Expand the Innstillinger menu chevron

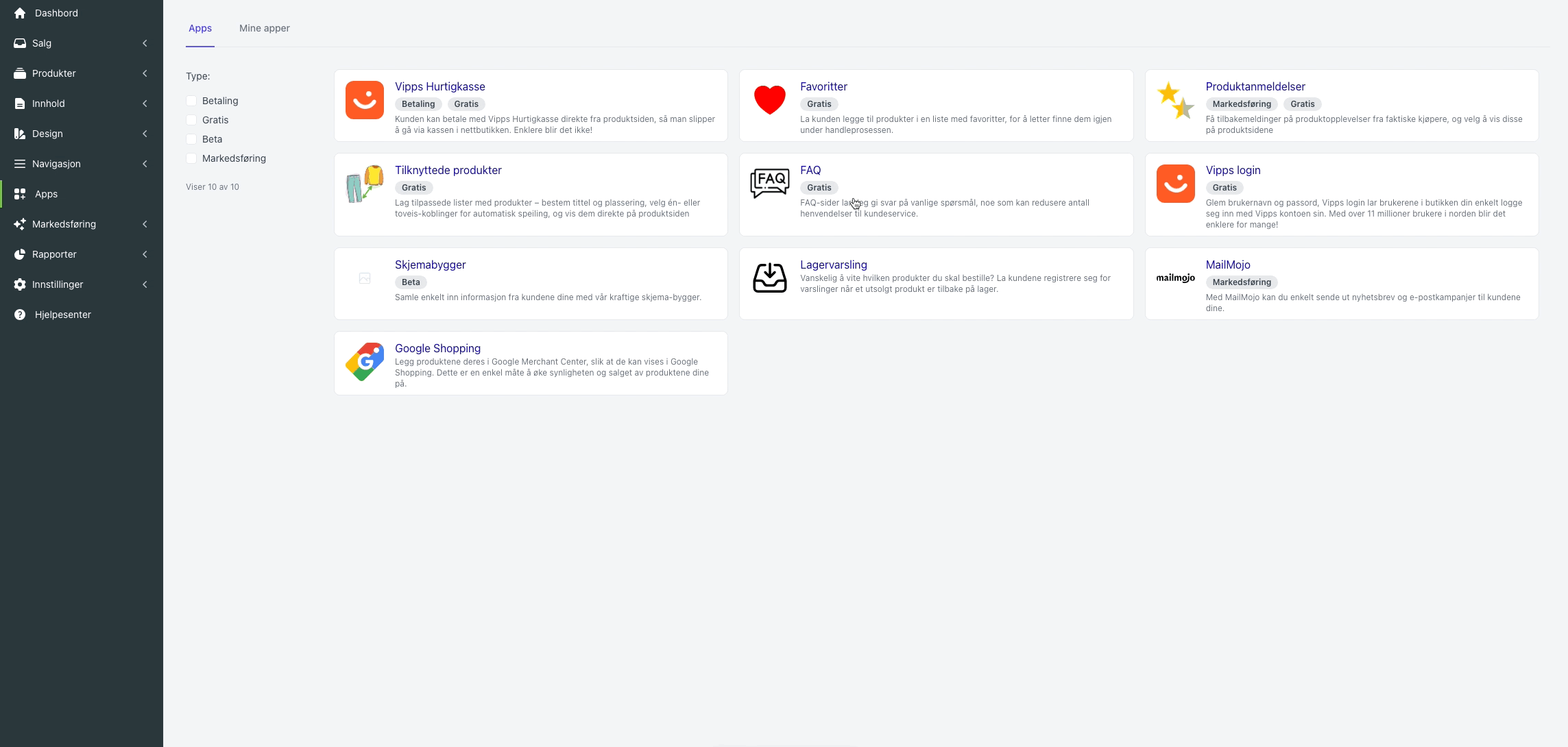[x=145, y=284]
